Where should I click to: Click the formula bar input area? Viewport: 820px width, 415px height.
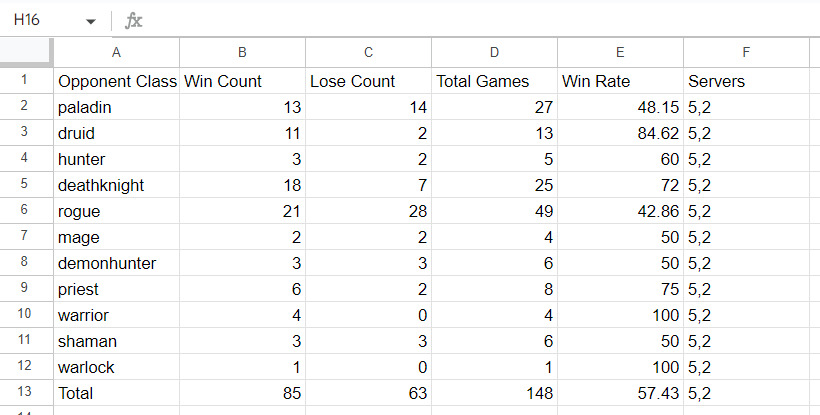[x=481, y=21]
